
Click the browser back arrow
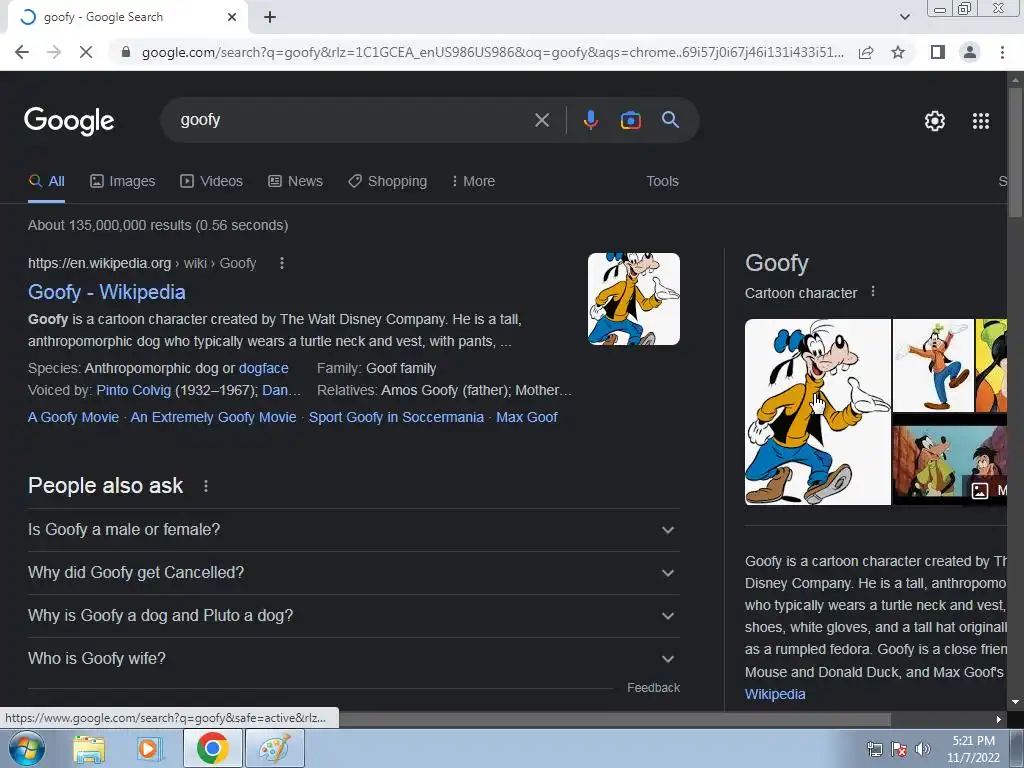click(22, 52)
